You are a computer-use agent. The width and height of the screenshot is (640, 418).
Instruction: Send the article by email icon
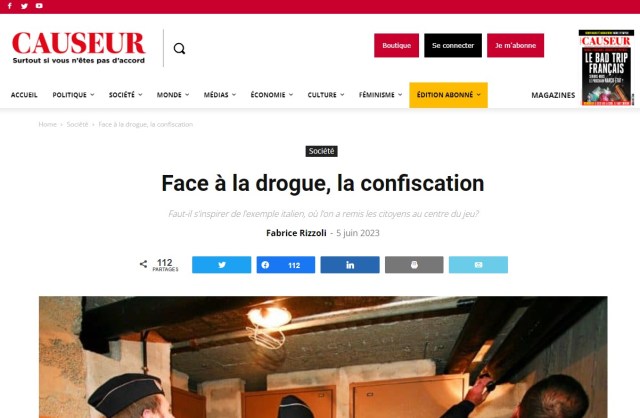[x=478, y=265]
